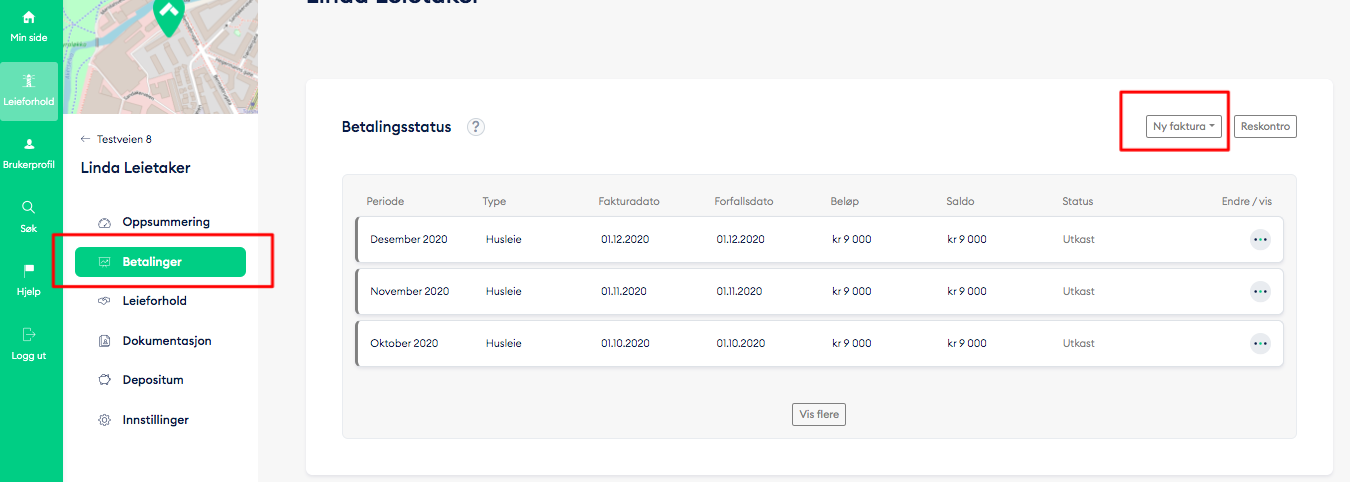Go back to Testveien 8
The width and height of the screenshot is (1350, 482).
click(116, 139)
